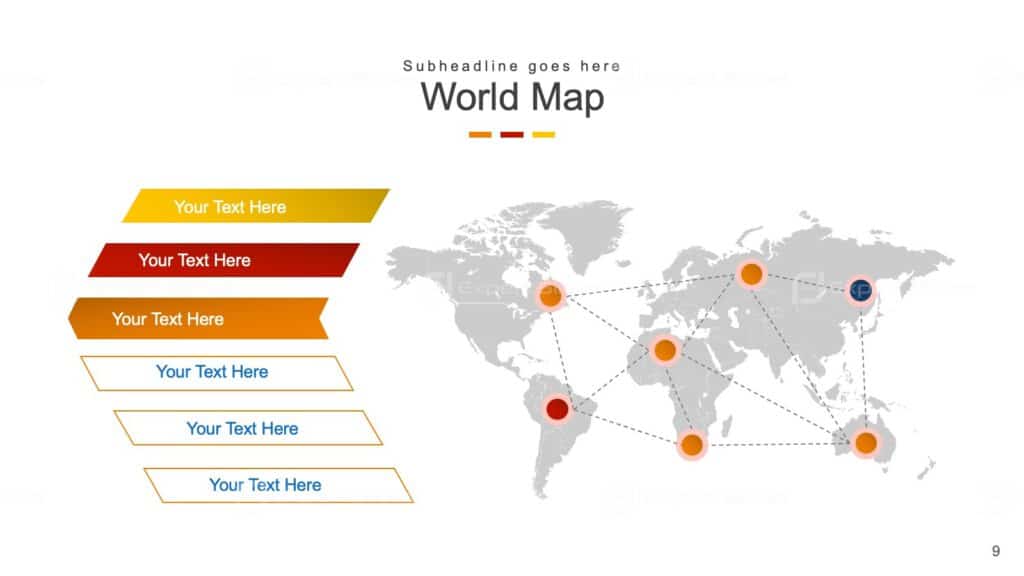The width and height of the screenshot is (1024, 576).
Task: Open the fourth Your Text Here dropdown
Action: 212,372
